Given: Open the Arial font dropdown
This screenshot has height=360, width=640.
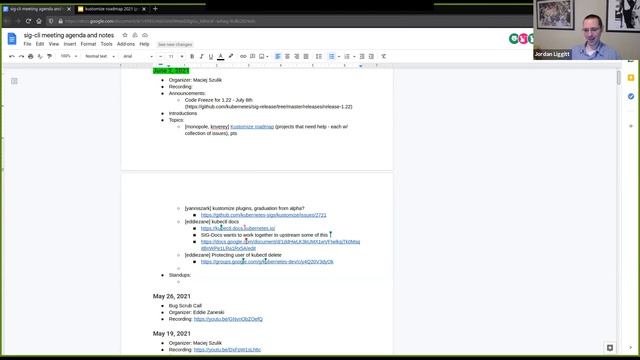Looking at the screenshot, I should tap(138, 56).
